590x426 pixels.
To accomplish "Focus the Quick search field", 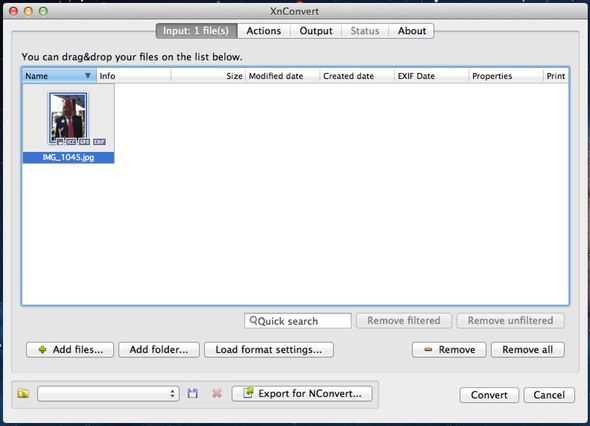I will (298, 321).
